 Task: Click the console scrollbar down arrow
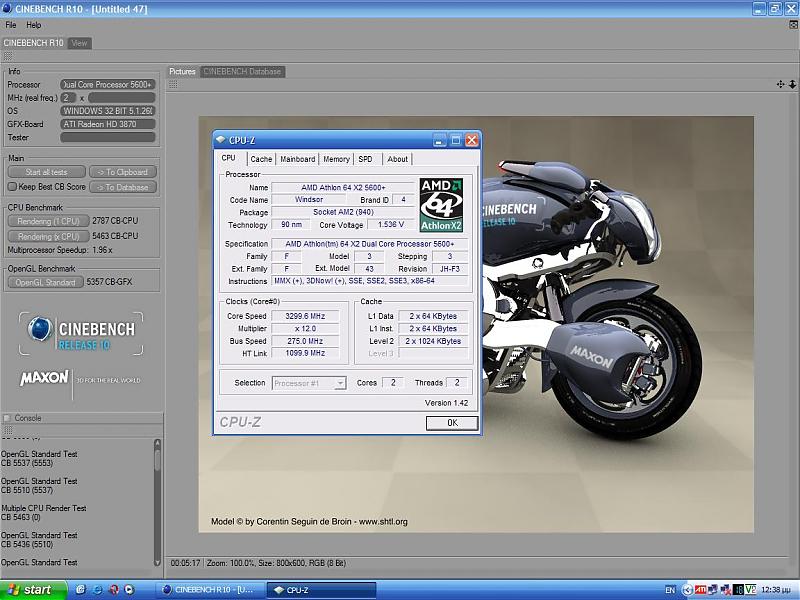[157, 562]
